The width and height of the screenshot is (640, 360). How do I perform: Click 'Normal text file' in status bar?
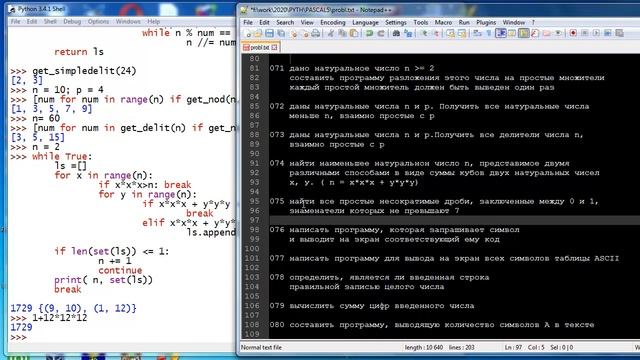click(x=261, y=347)
